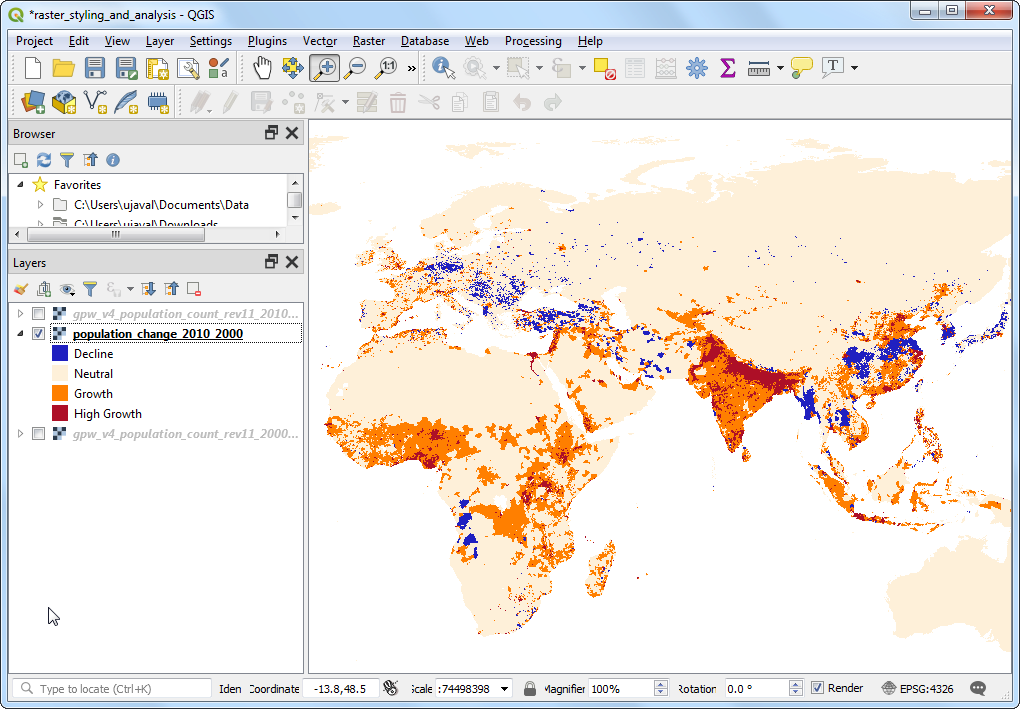Click the Map Tips speech bubble icon
The height and width of the screenshot is (709, 1020).
tap(801, 68)
